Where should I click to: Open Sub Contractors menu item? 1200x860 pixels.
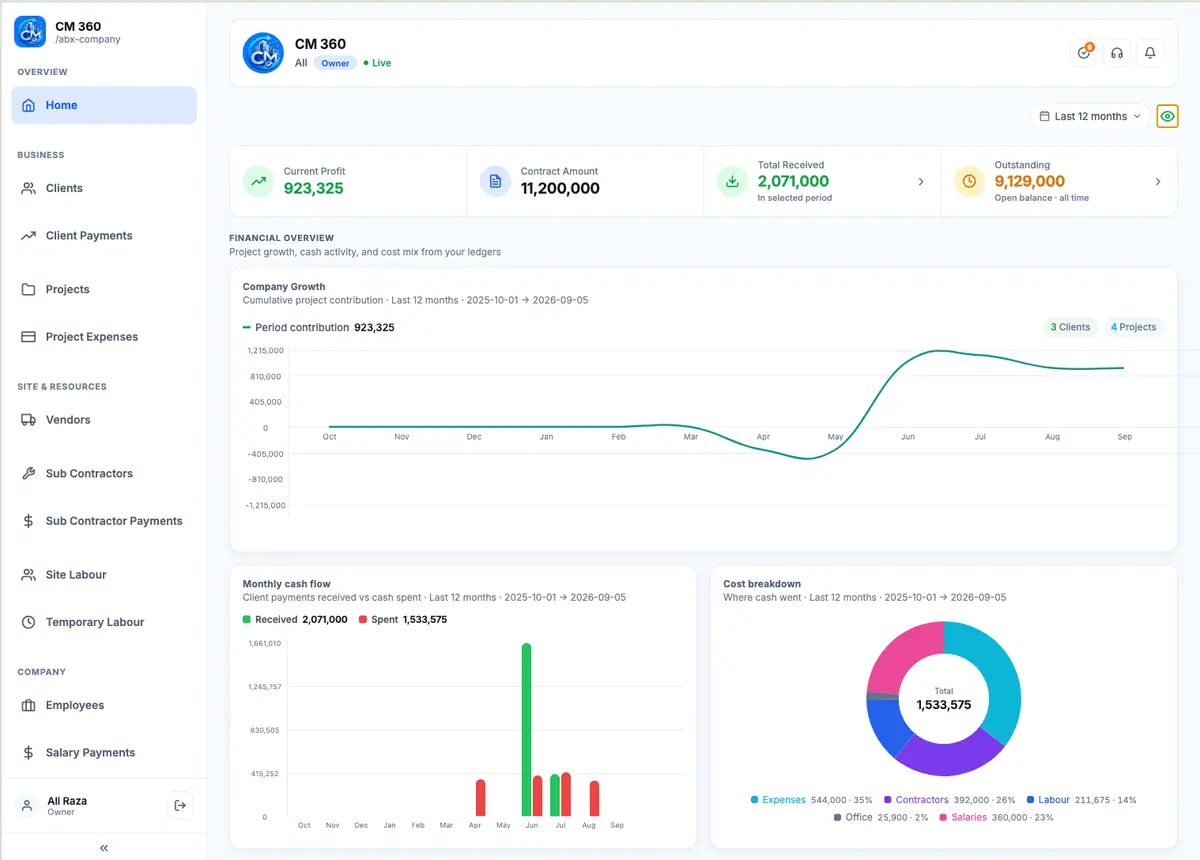(x=104, y=473)
